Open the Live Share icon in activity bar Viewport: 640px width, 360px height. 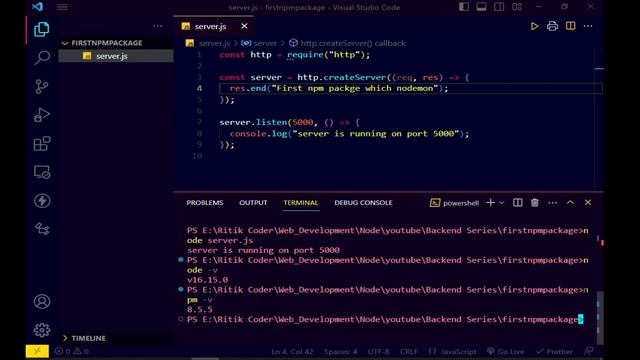pyautogui.click(x=42, y=229)
